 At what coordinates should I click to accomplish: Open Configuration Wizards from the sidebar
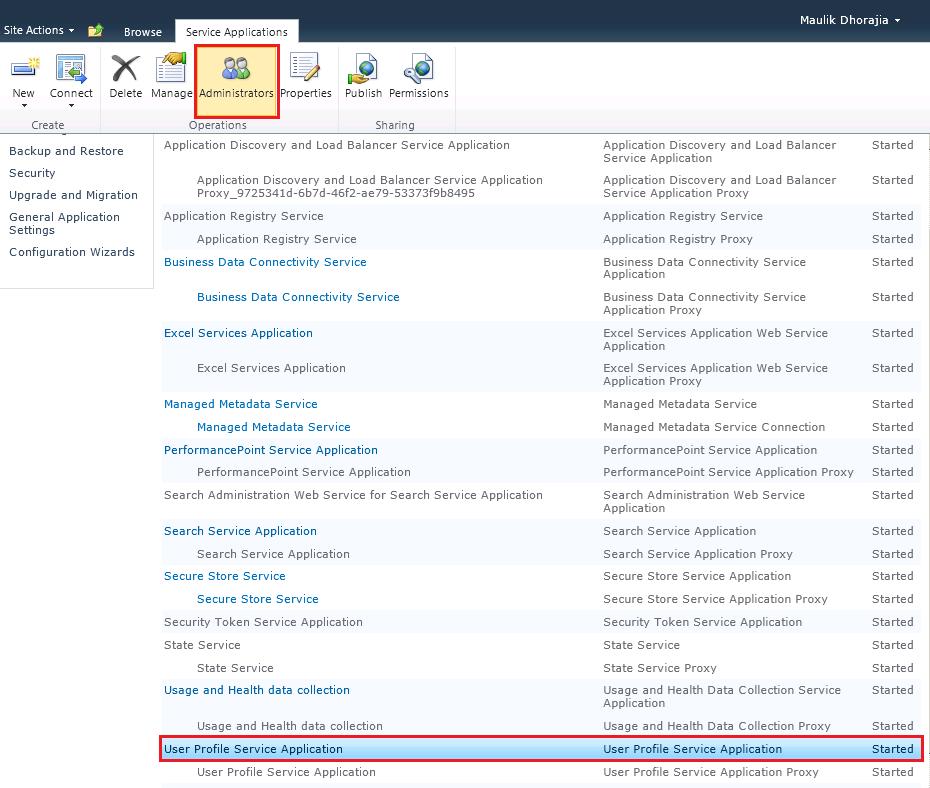(x=71, y=251)
